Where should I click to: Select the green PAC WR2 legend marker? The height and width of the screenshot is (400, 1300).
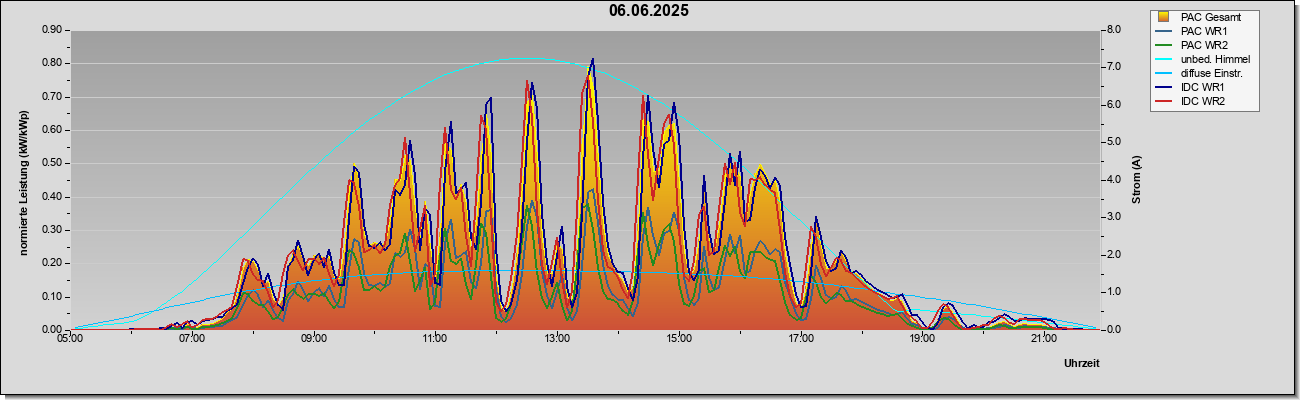click(1163, 45)
